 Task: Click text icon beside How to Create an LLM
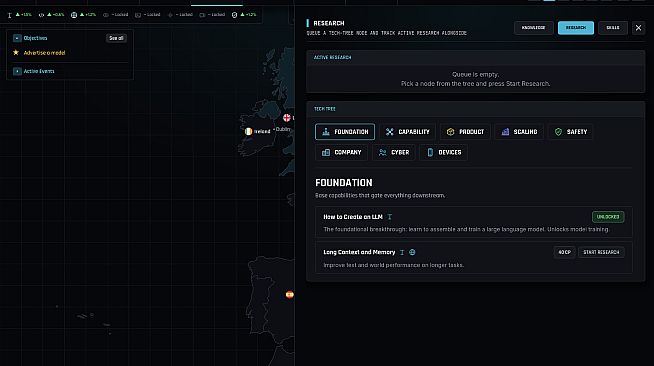390,217
